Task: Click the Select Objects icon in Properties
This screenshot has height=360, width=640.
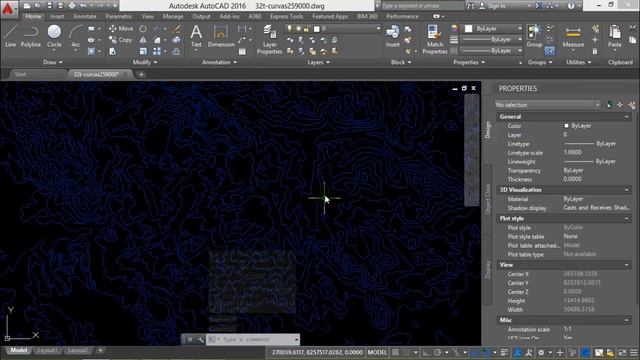Action: pyautogui.click(x=620, y=105)
